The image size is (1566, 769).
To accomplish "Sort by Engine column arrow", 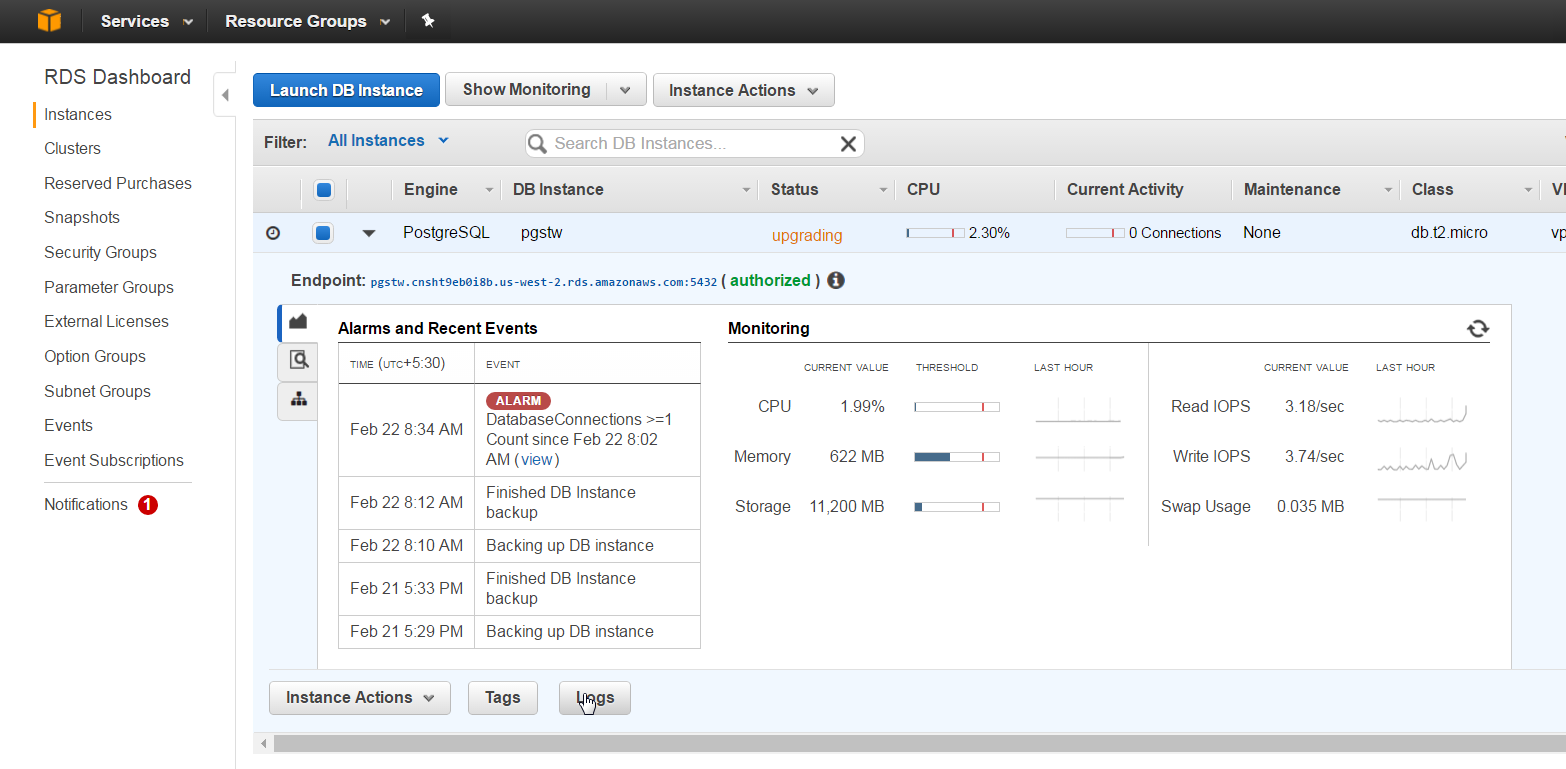I will (x=489, y=190).
